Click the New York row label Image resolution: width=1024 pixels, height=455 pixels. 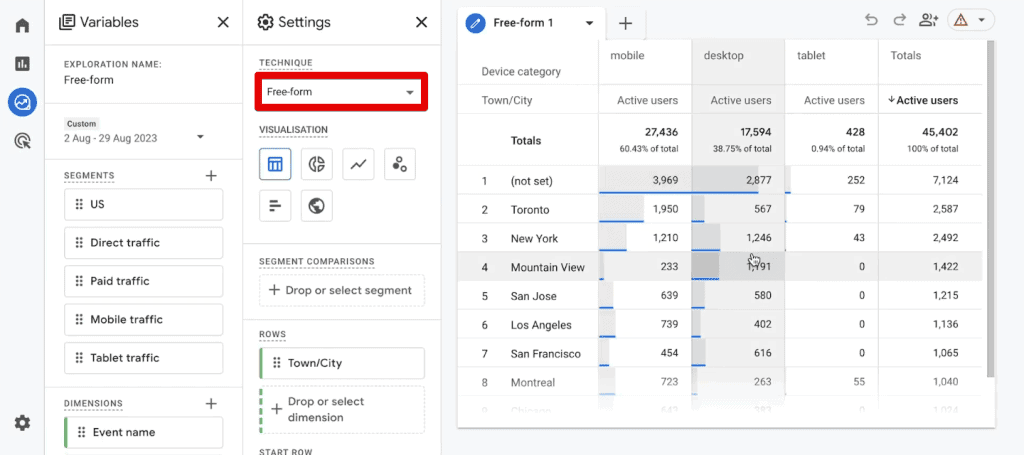click(x=534, y=238)
